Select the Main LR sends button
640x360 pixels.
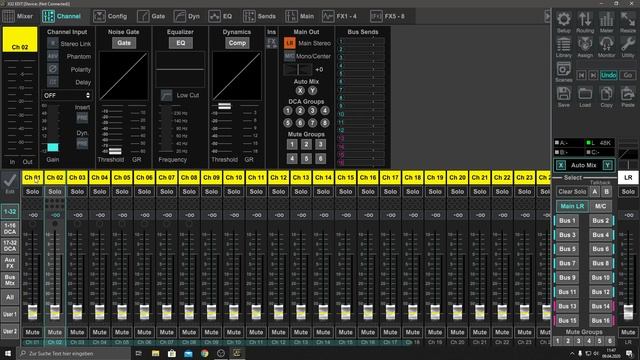tap(572, 206)
